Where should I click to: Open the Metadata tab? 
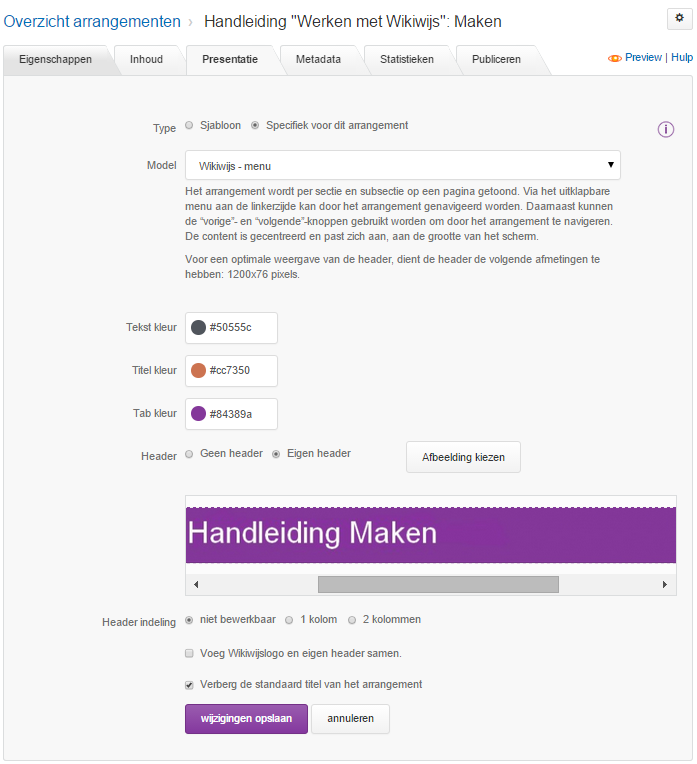[x=318, y=60]
